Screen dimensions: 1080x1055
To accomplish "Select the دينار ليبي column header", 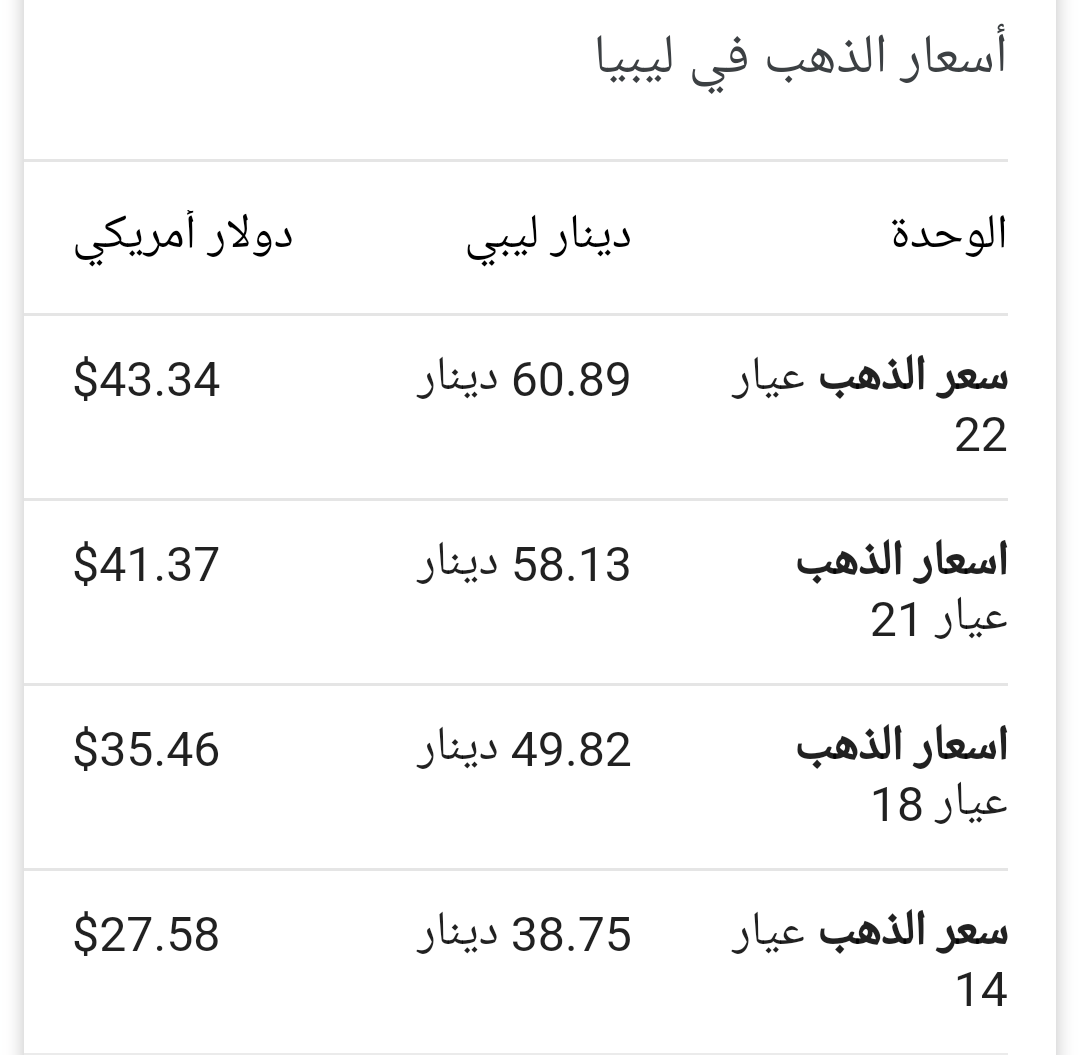I will click(548, 238).
